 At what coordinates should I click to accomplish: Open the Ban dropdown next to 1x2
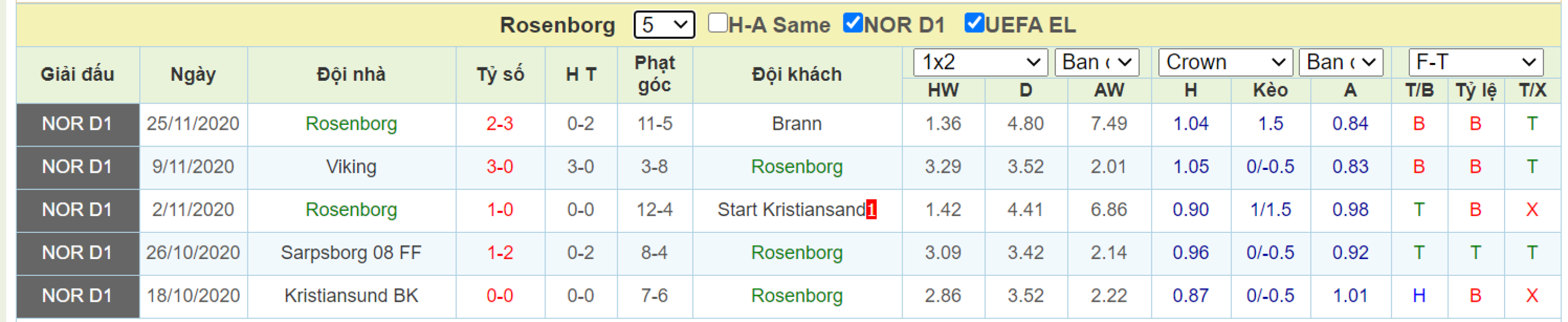point(1097,62)
